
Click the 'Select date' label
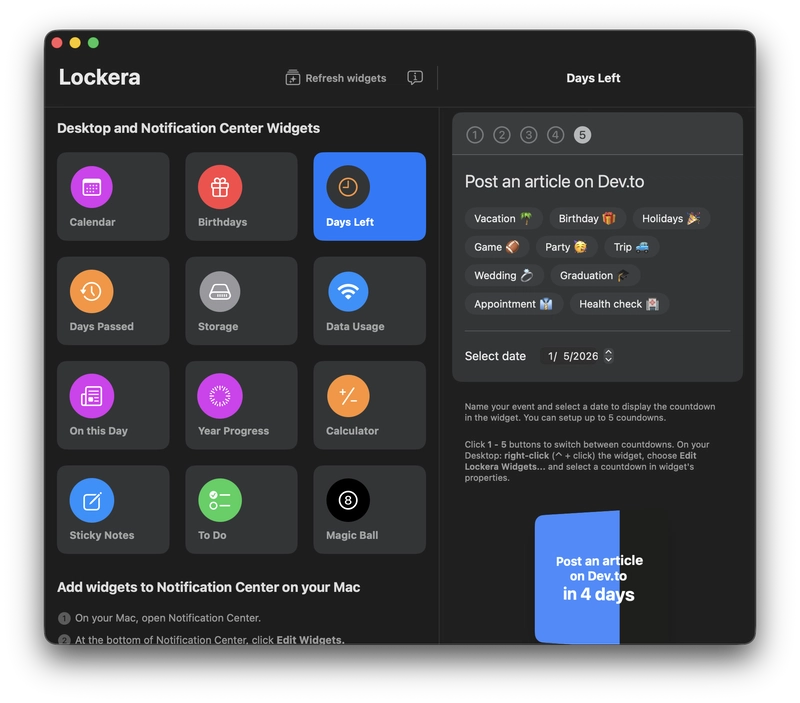click(x=495, y=356)
